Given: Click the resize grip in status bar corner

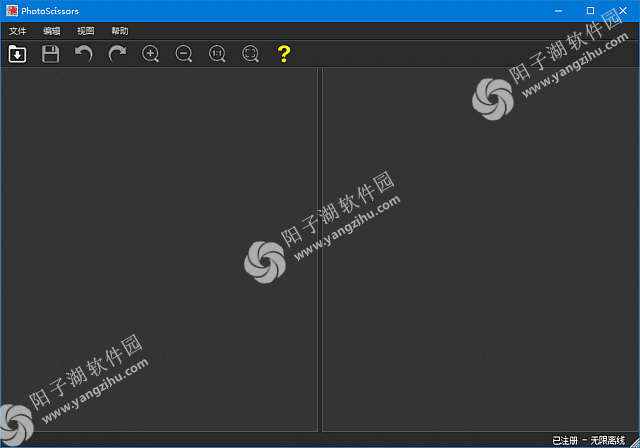Looking at the screenshot, I should (635, 443).
